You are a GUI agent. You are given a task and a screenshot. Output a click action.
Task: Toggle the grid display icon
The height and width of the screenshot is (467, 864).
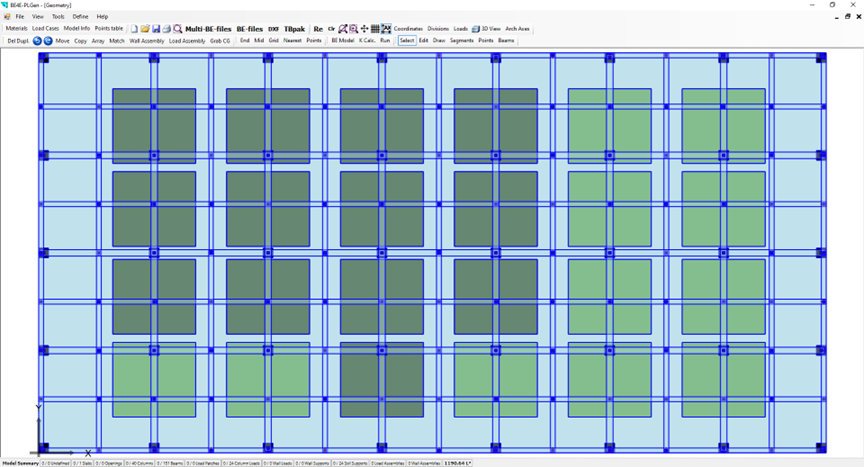click(375, 29)
